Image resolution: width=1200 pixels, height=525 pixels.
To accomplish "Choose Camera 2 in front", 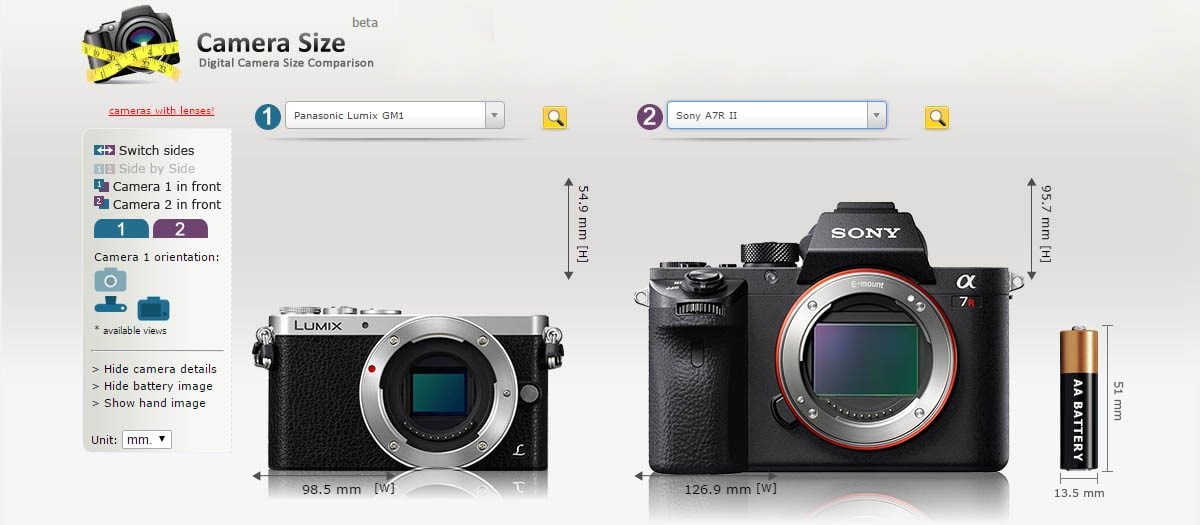I will (x=167, y=204).
